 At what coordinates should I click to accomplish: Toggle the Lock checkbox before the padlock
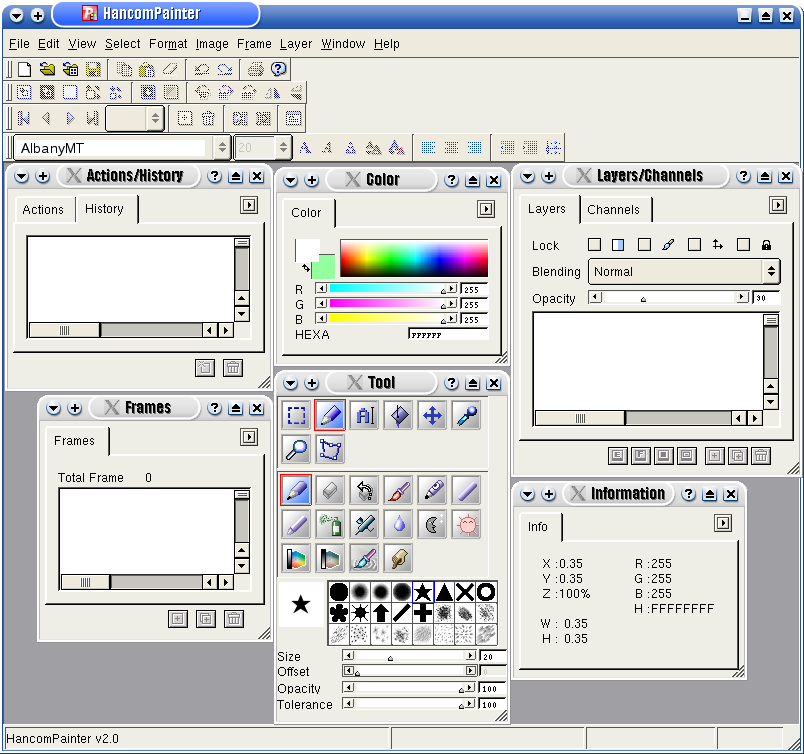(x=743, y=245)
